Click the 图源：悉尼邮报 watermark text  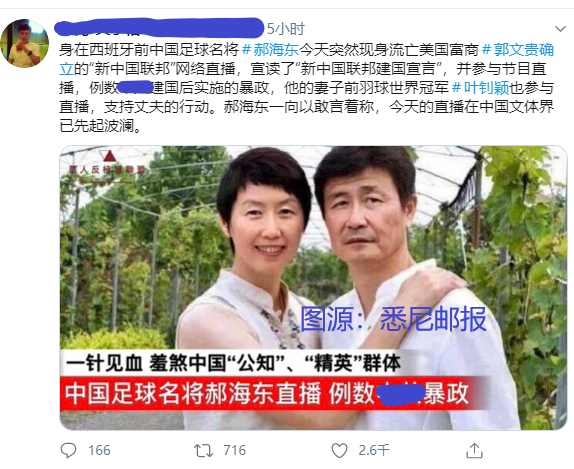pyautogui.click(x=393, y=319)
